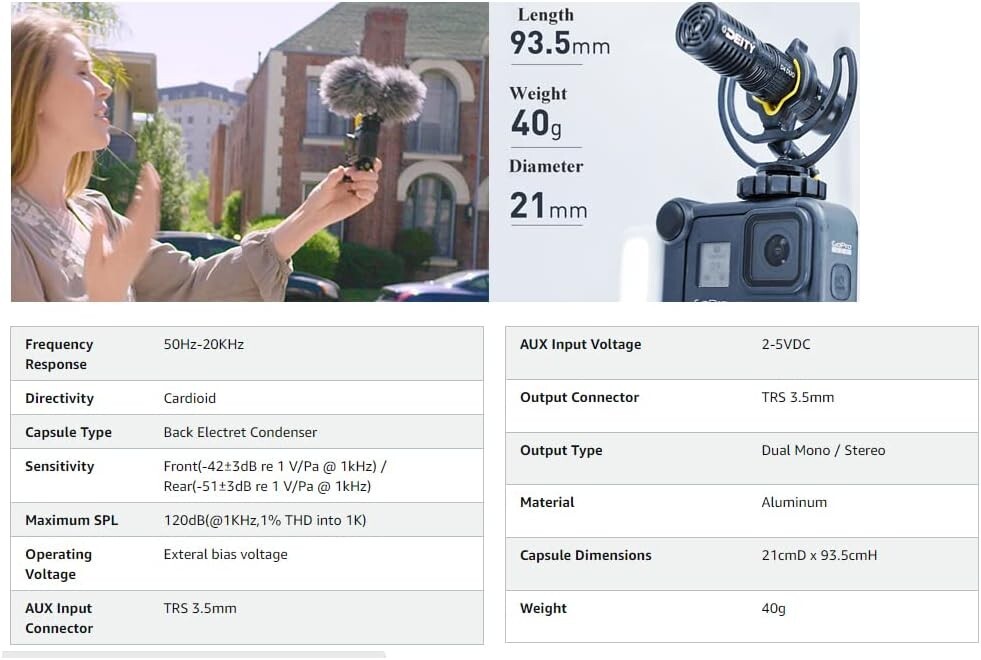Click the 'Back Electret Condenser' value

(240, 432)
